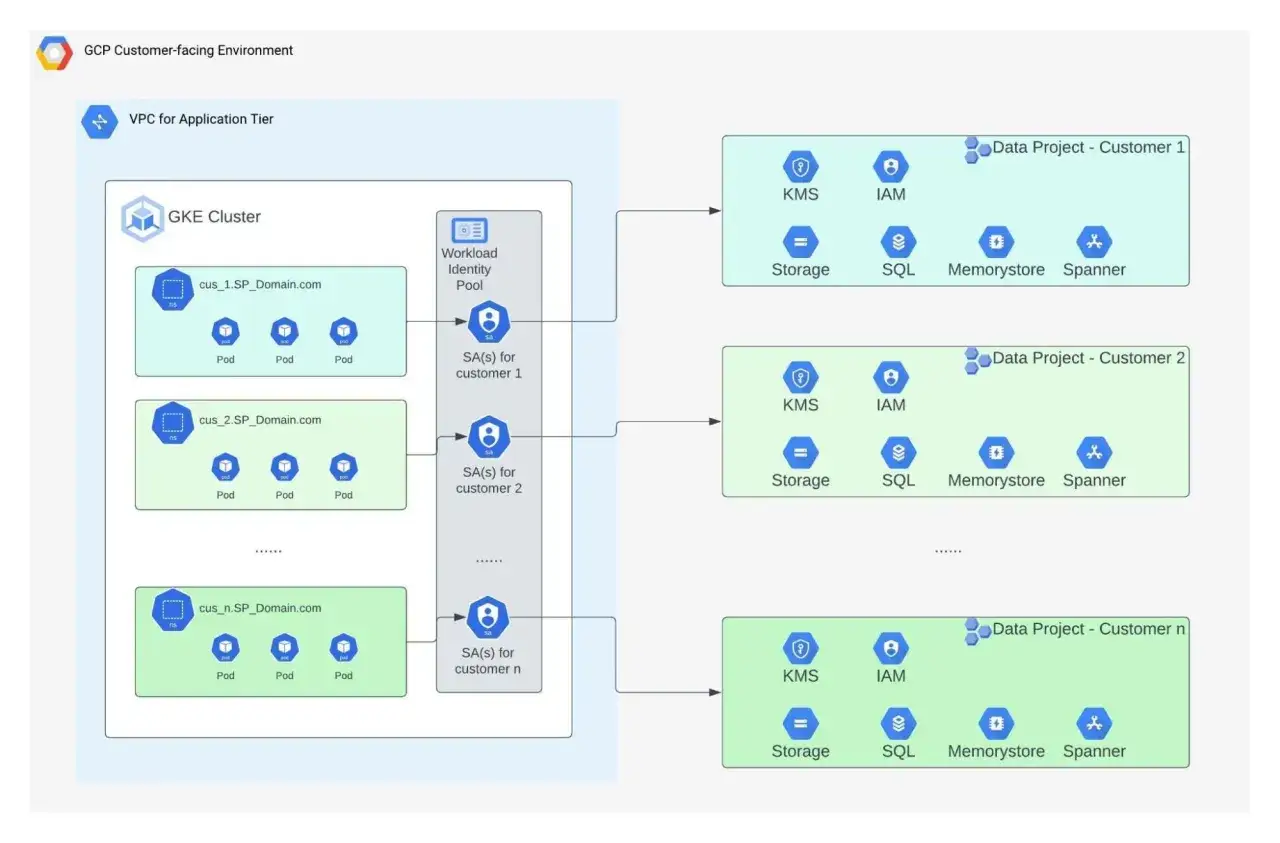Click the Spanner icon in Customer 2 project
Viewport: 1280px width, 843px height.
click(x=1094, y=453)
